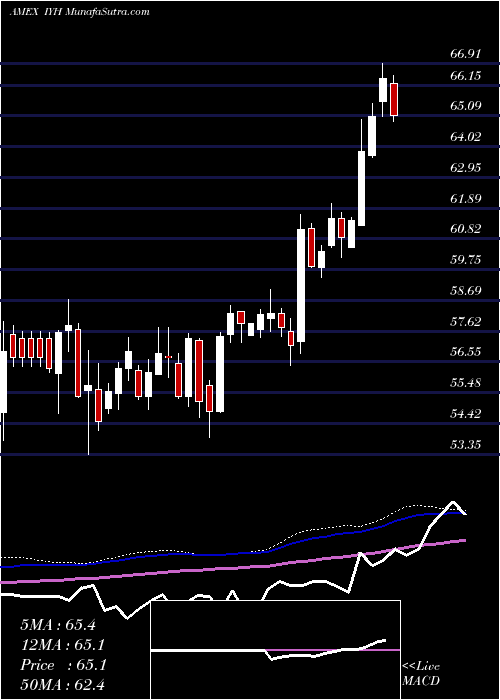Click the 65.09 price axis label

tap(466, 106)
